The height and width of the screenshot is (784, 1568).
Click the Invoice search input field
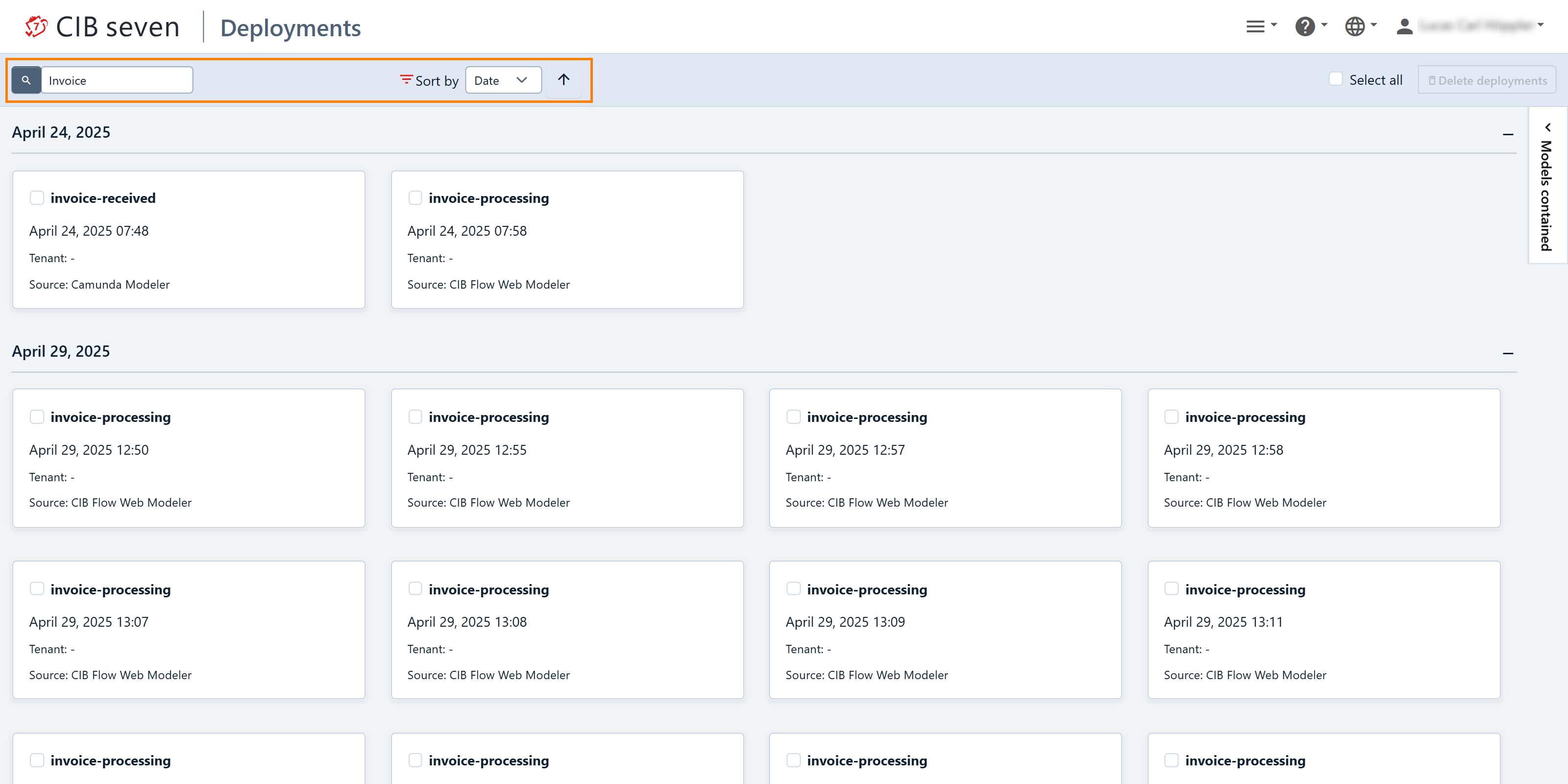116,80
